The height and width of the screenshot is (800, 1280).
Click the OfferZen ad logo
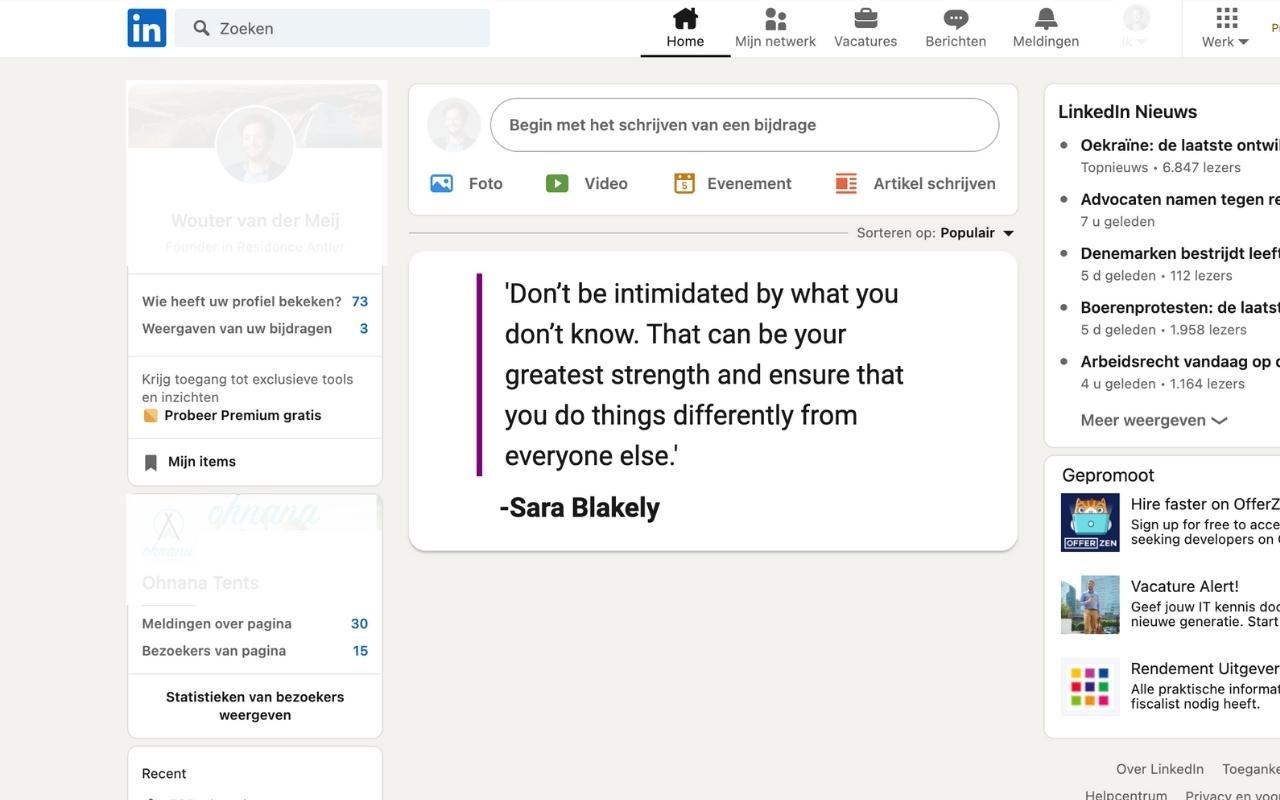tap(1090, 523)
